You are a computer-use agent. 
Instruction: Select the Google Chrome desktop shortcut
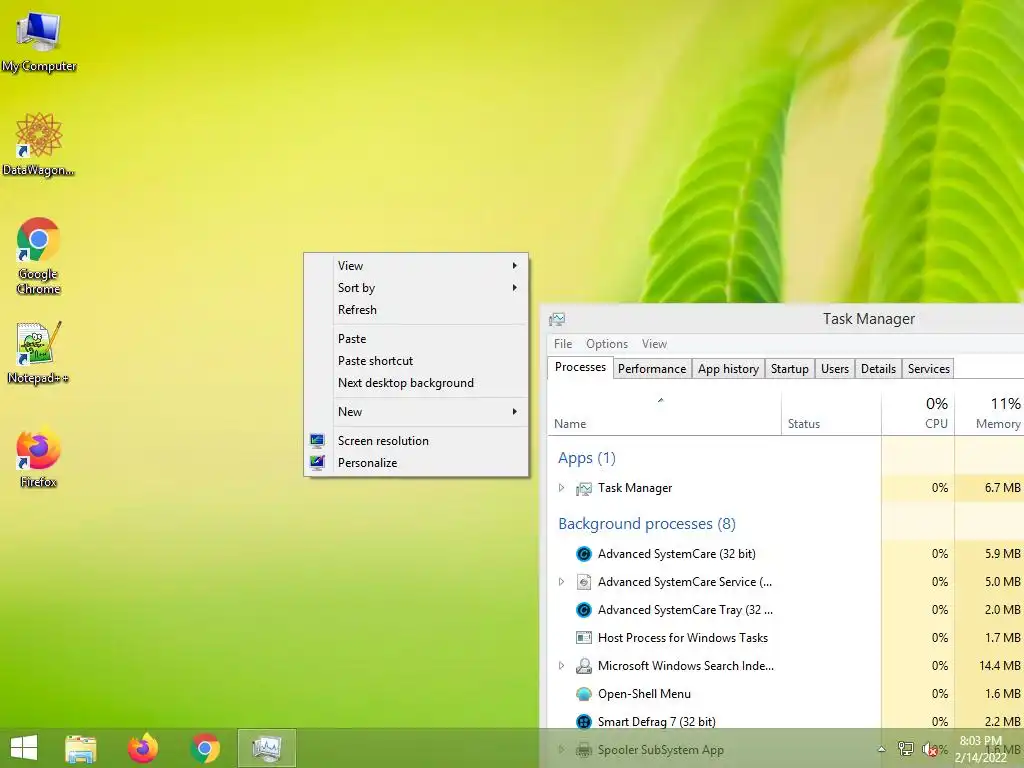coord(39,255)
